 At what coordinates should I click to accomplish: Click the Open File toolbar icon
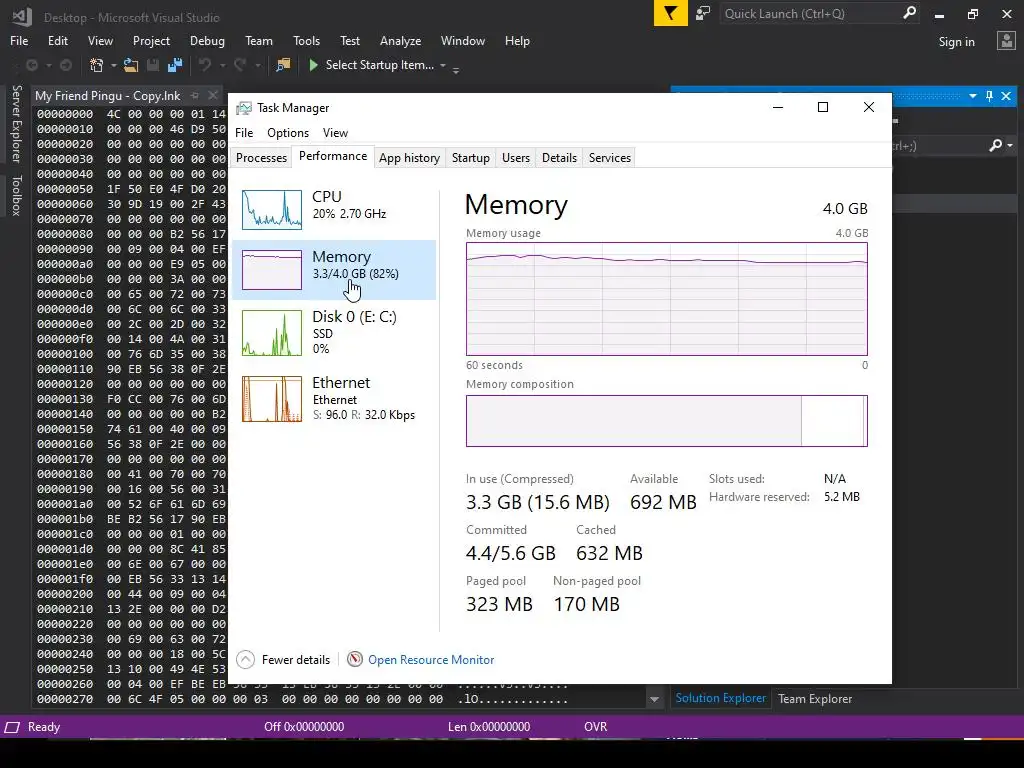pos(131,65)
